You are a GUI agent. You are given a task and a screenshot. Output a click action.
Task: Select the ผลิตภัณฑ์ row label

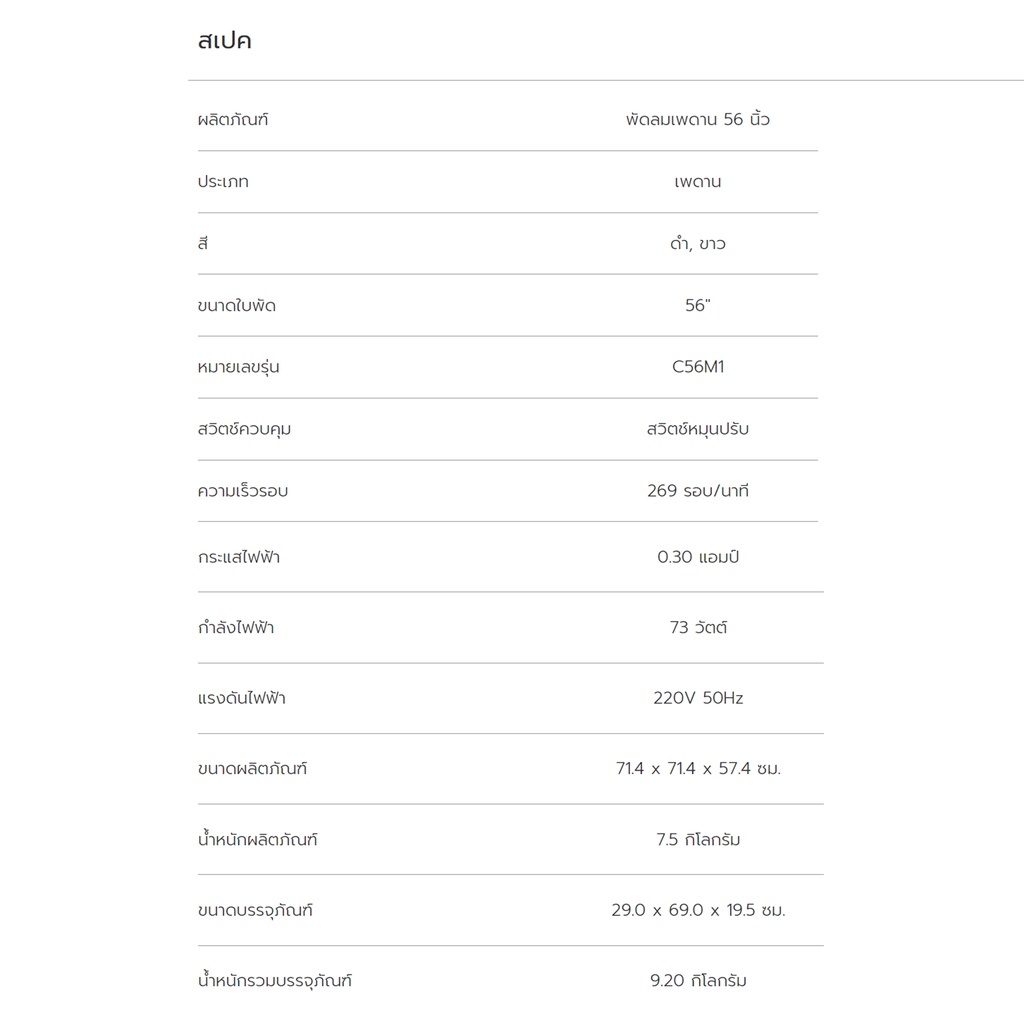(232, 120)
